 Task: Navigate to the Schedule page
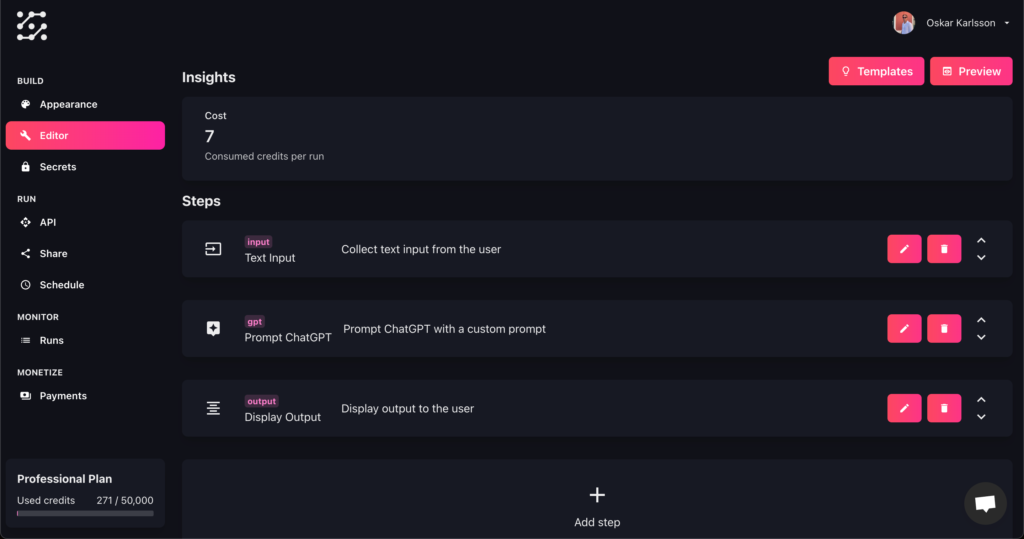point(62,285)
